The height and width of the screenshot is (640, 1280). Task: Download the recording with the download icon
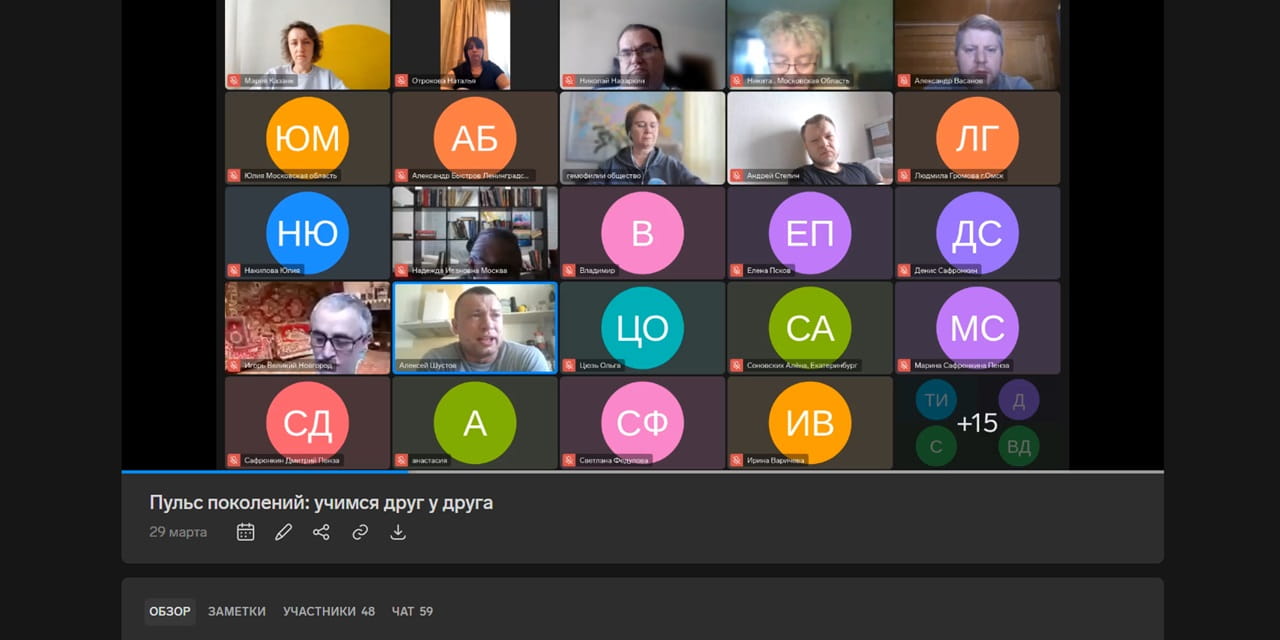click(398, 532)
